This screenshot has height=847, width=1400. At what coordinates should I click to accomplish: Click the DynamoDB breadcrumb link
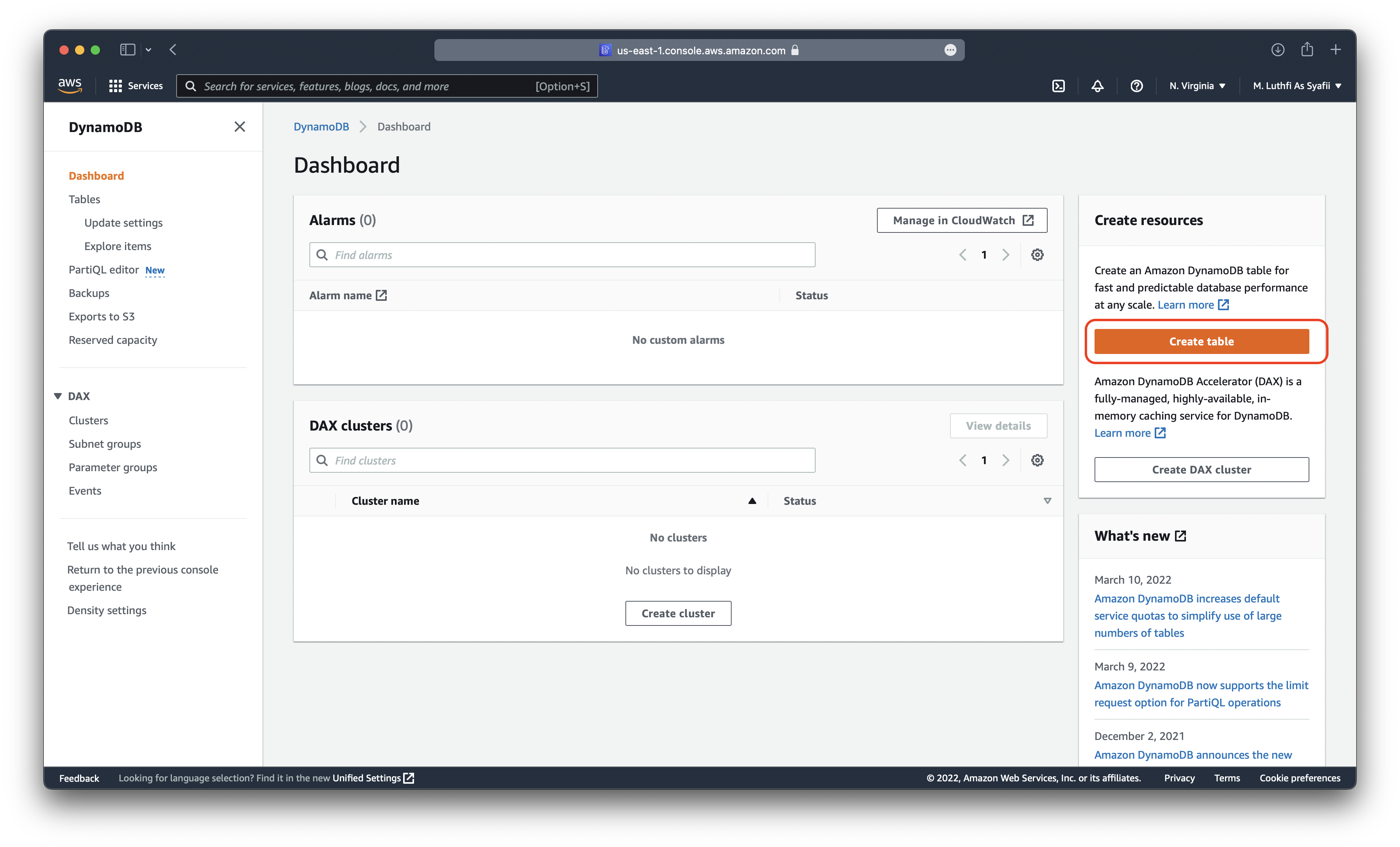(x=321, y=126)
